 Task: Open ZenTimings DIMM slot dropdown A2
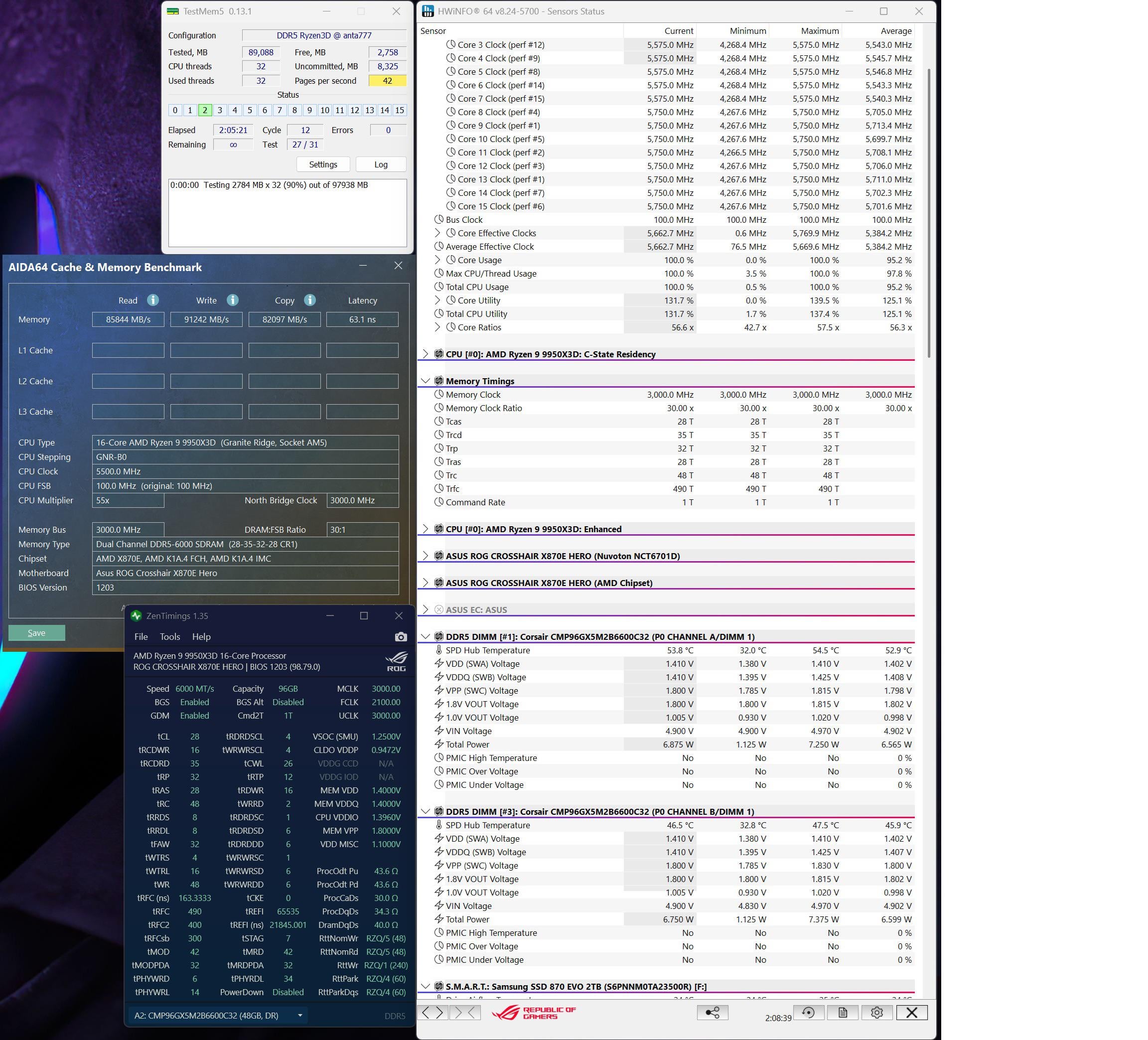(218, 1015)
